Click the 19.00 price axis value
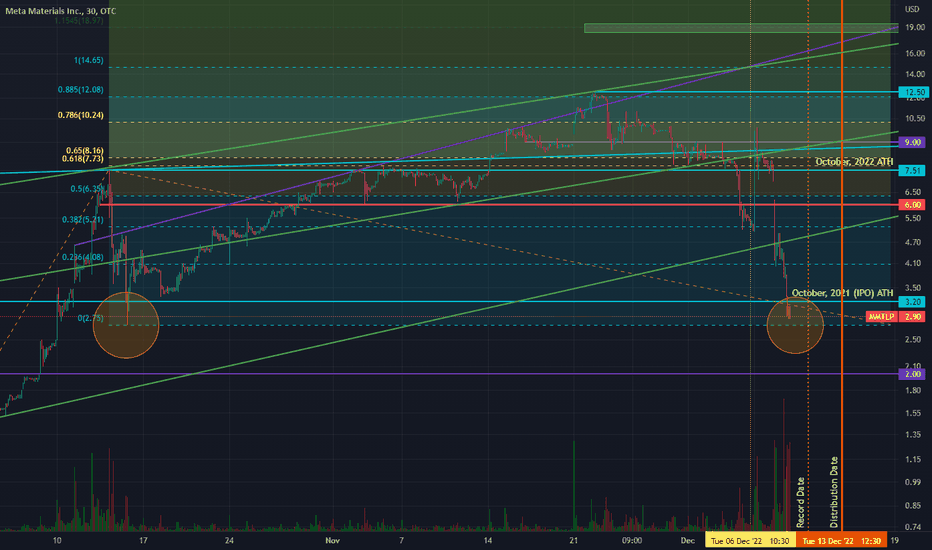 pyautogui.click(x=915, y=27)
